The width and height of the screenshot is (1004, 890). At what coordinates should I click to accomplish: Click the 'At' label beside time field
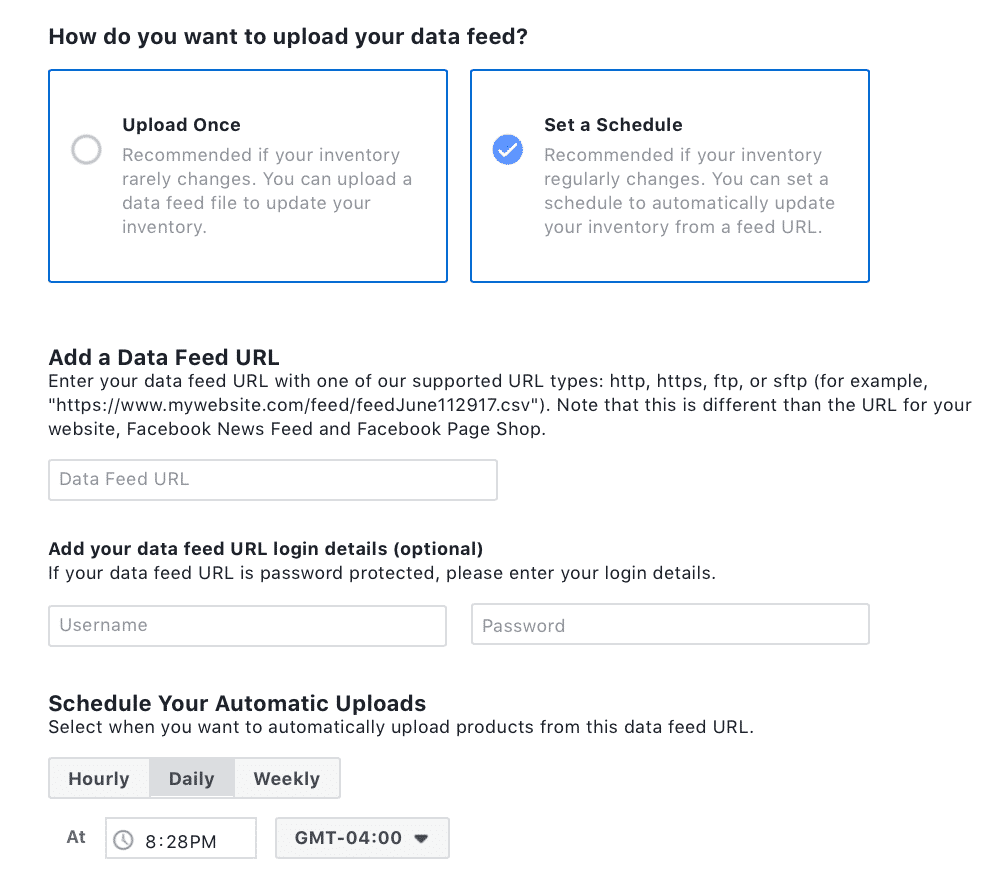76,837
